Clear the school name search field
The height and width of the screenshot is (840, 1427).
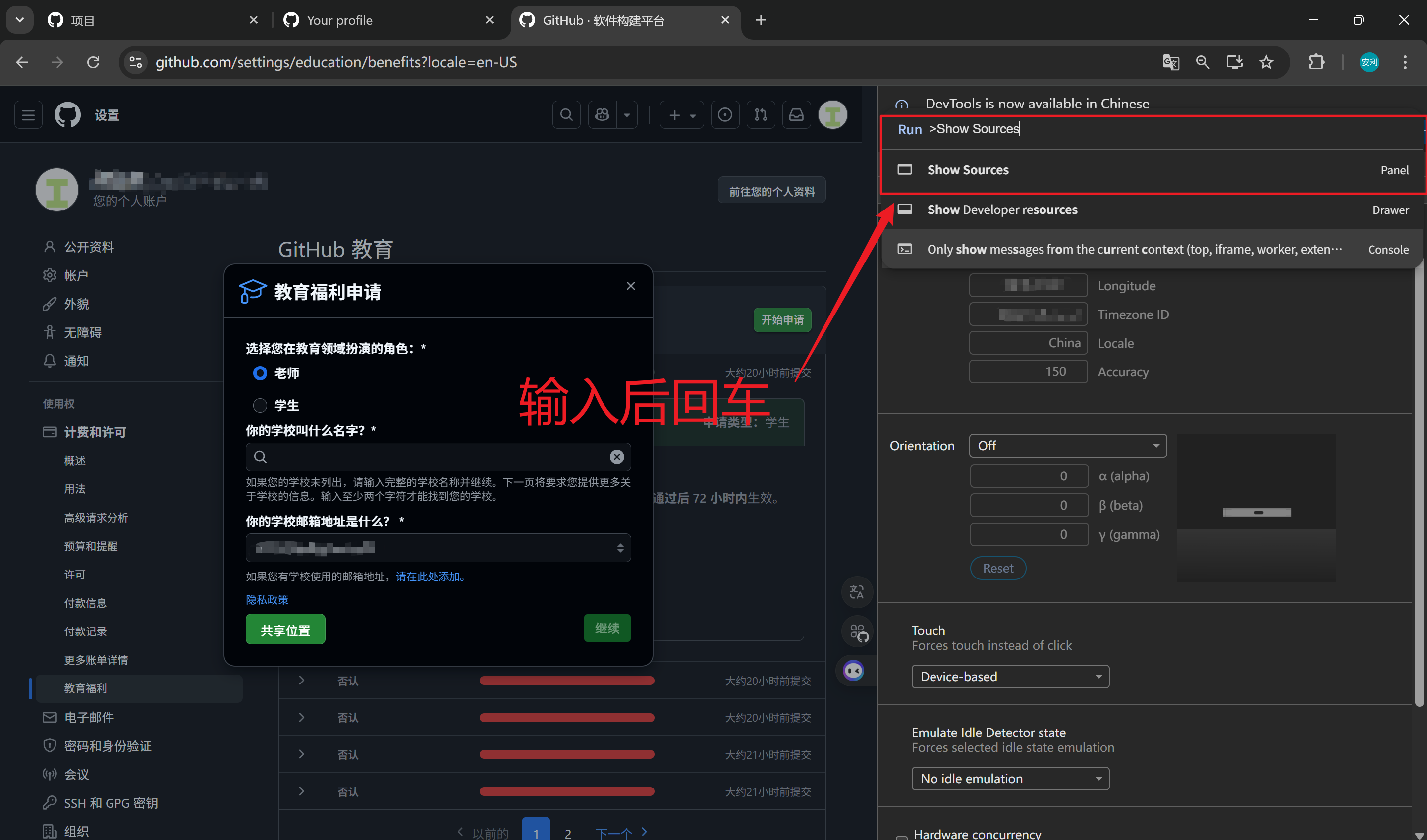617,457
